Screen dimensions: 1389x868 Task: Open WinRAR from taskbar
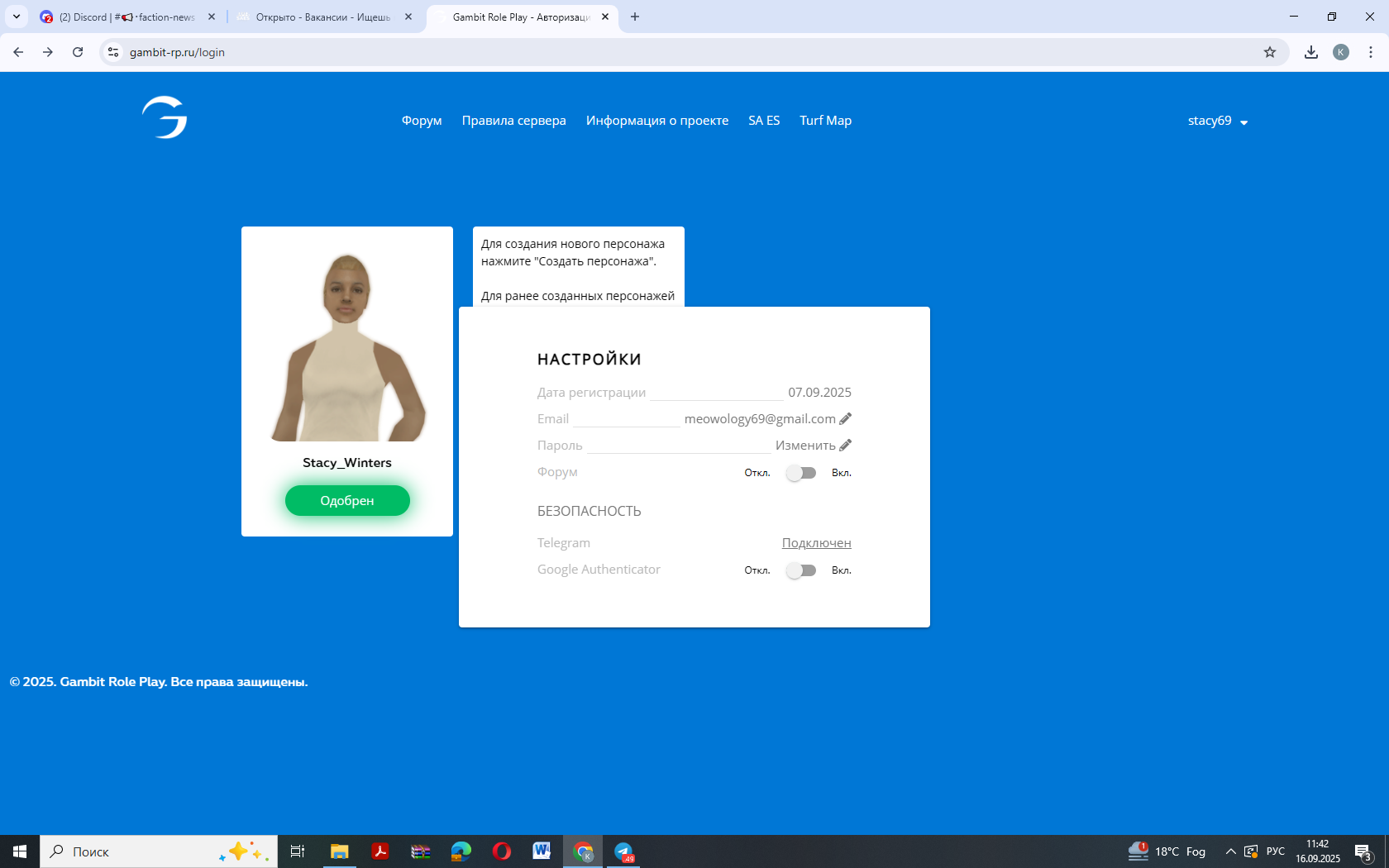click(421, 851)
